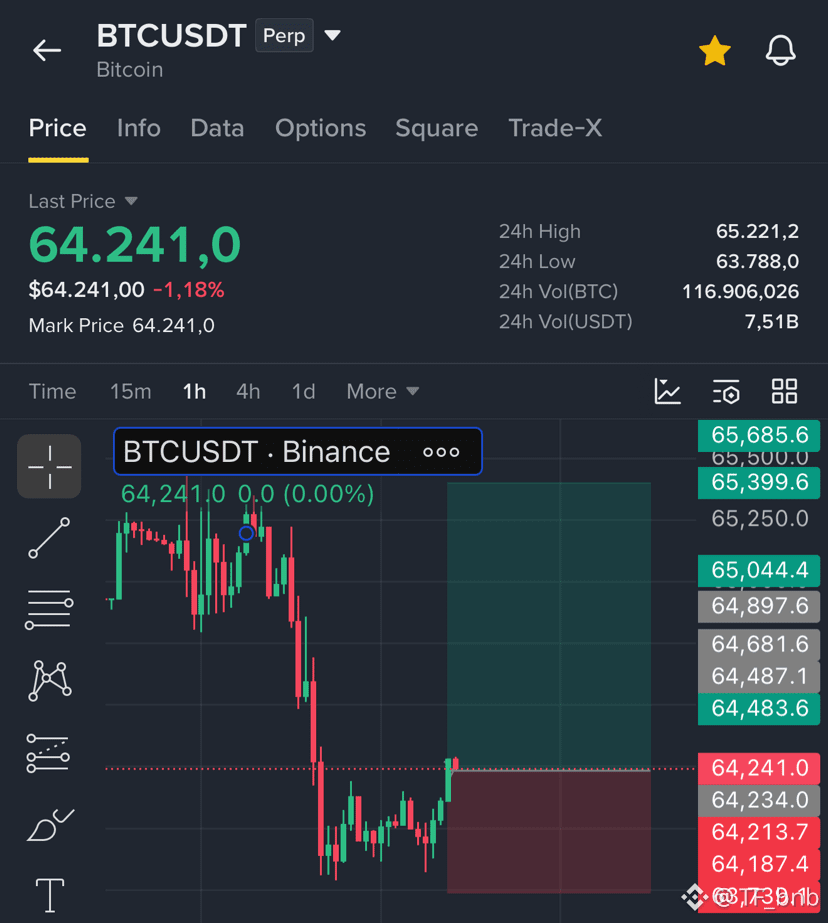
Task: Click the green take-profit zone on chart
Action: click(548, 626)
